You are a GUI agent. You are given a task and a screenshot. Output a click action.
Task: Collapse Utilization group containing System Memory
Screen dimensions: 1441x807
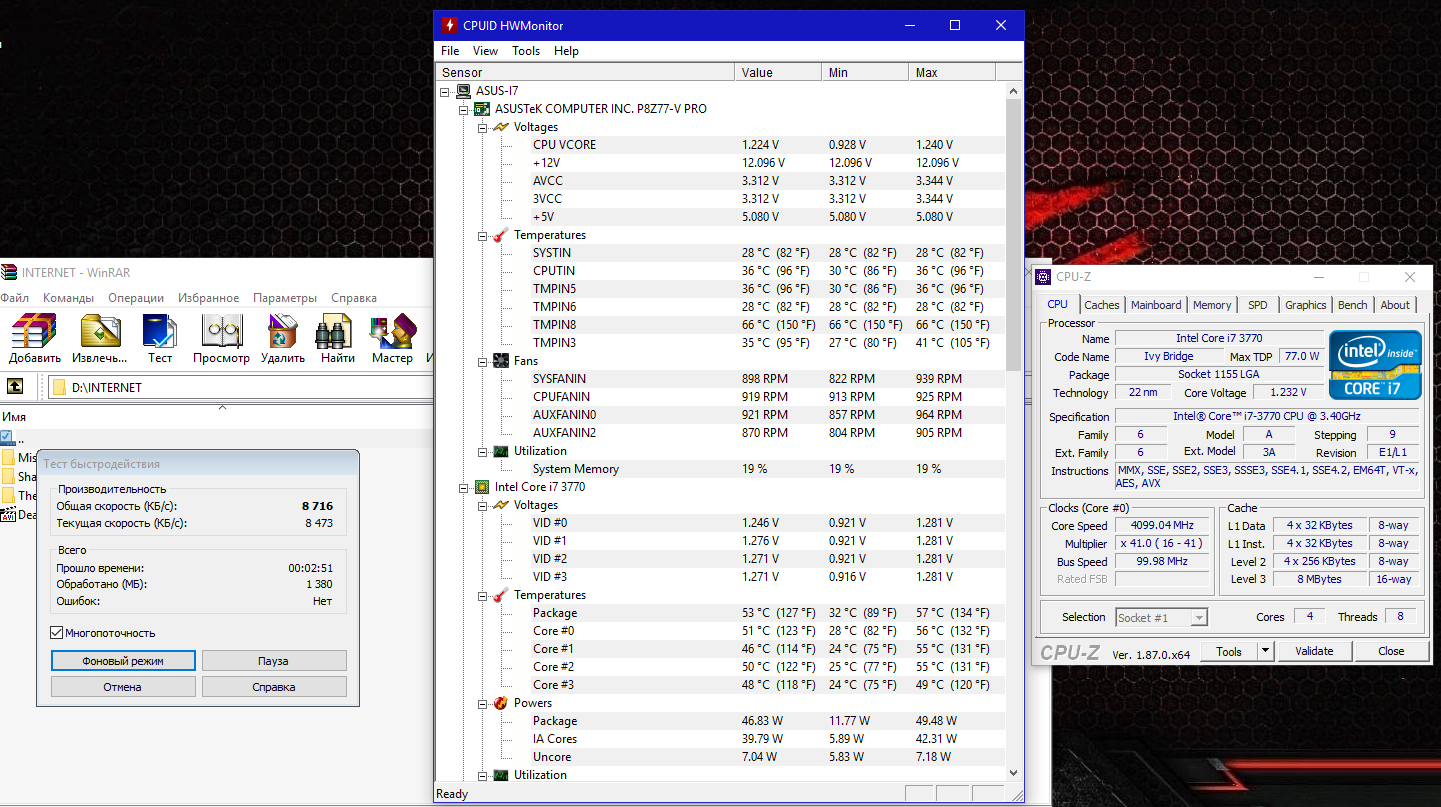pyautogui.click(x=482, y=451)
